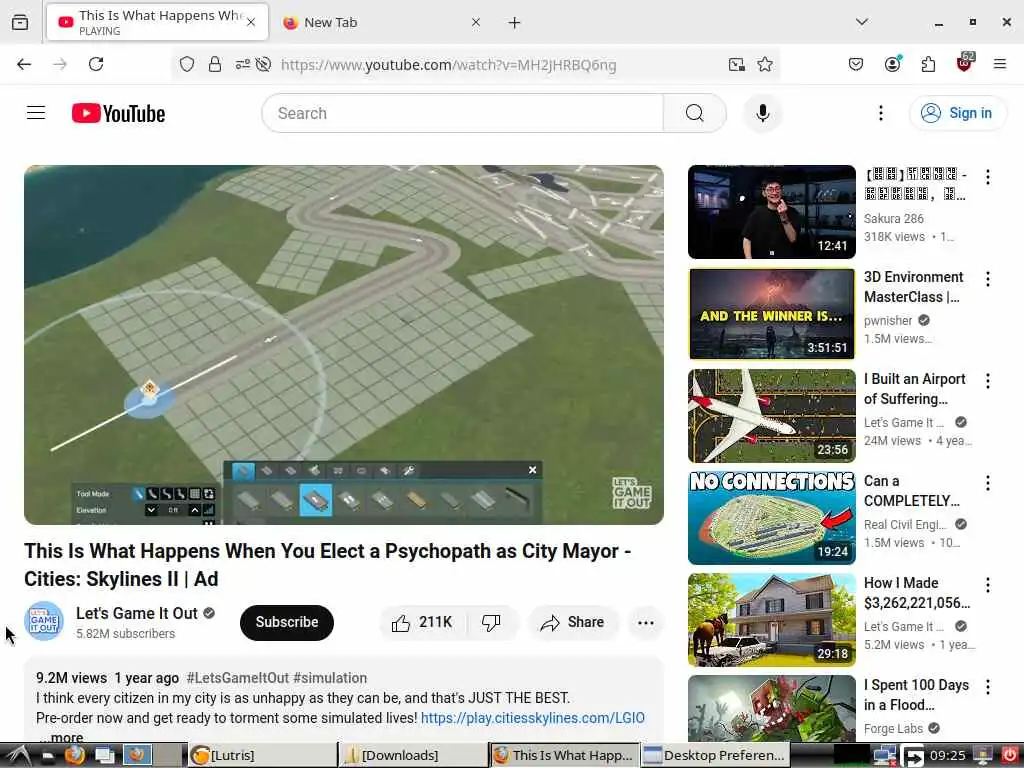The width and height of the screenshot is (1024, 768).
Task: Open I Built an Airport of Suffering thumbnail
Action: (x=771, y=415)
